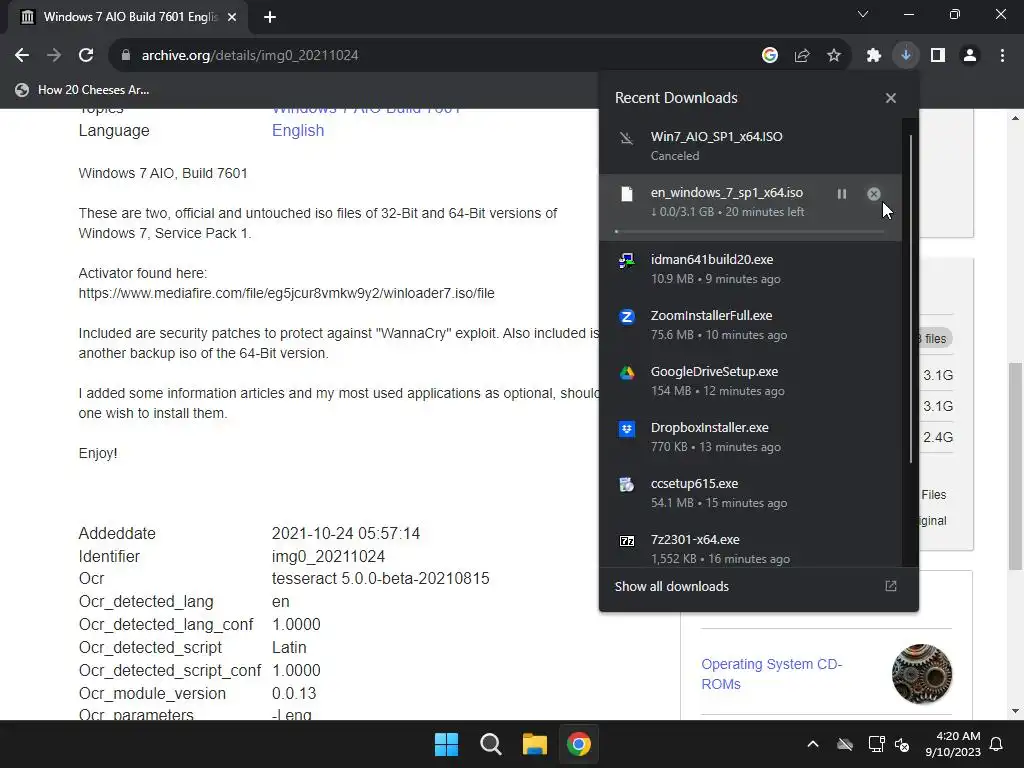This screenshot has width=1024, height=768.
Task: Close the Windows 7 AIO tab
Action: coord(232,17)
